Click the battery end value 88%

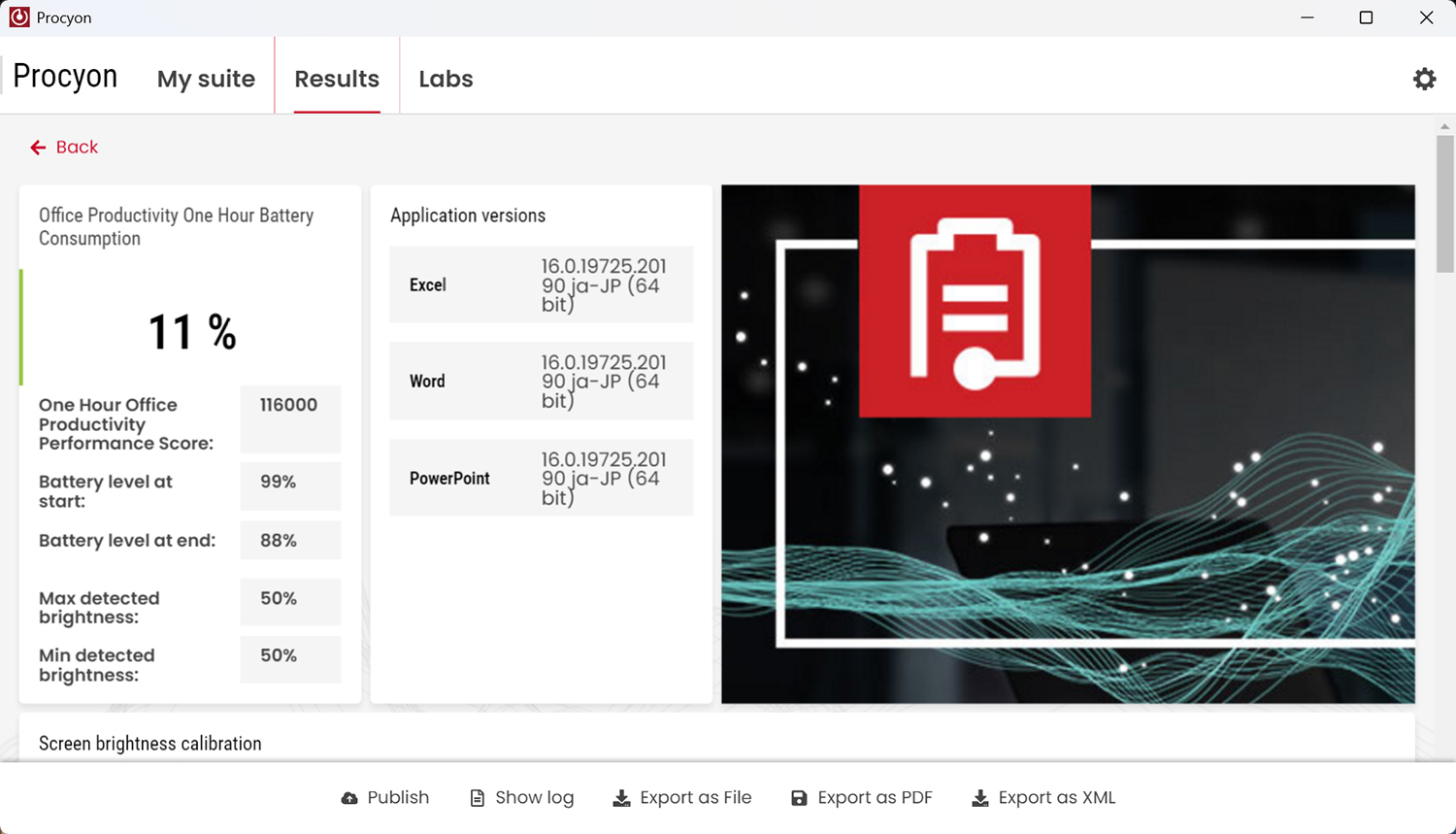(x=279, y=541)
